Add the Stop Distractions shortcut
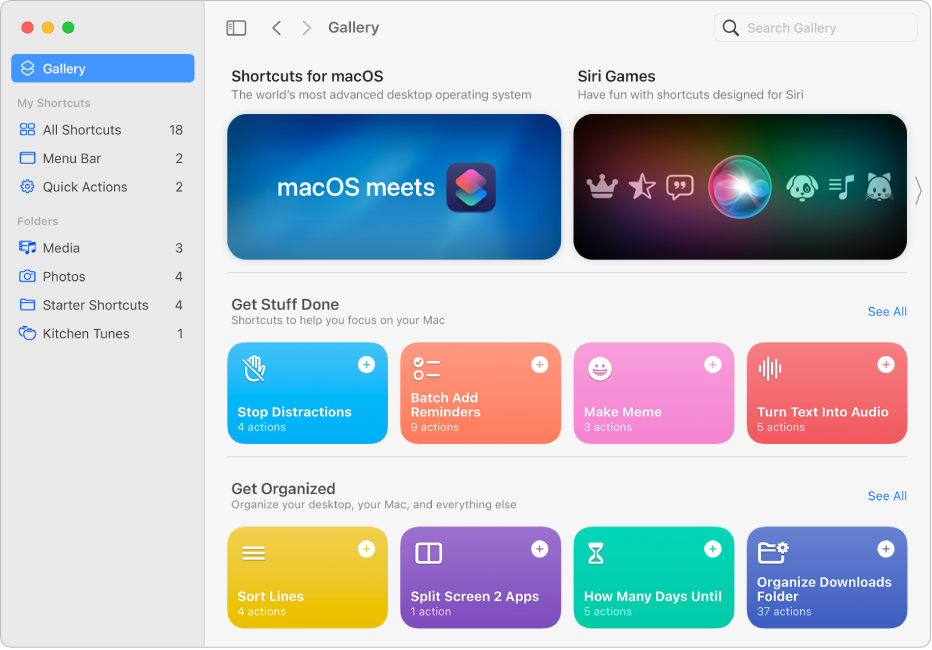 pos(366,364)
